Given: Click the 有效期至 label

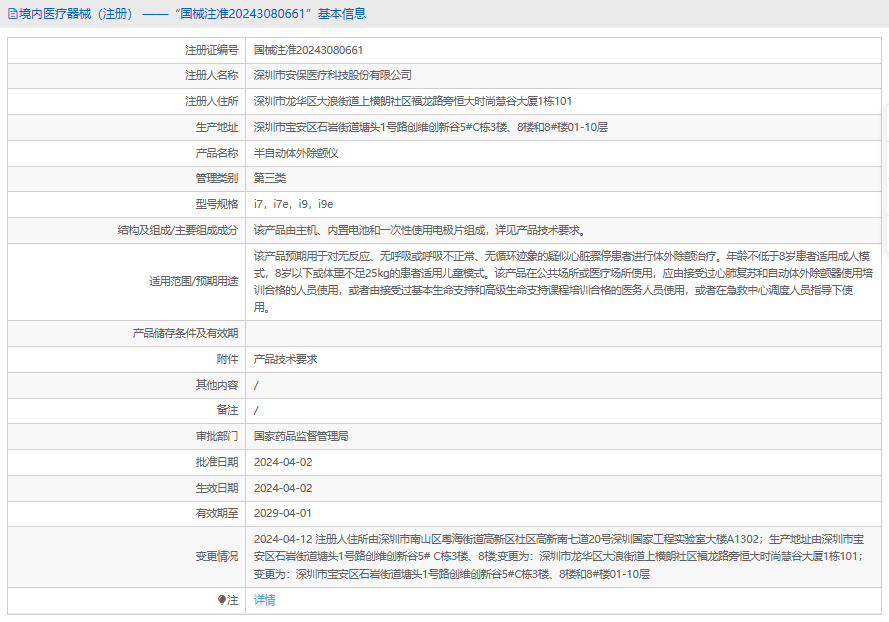Looking at the screenshot, I should [x=217, y=513].
